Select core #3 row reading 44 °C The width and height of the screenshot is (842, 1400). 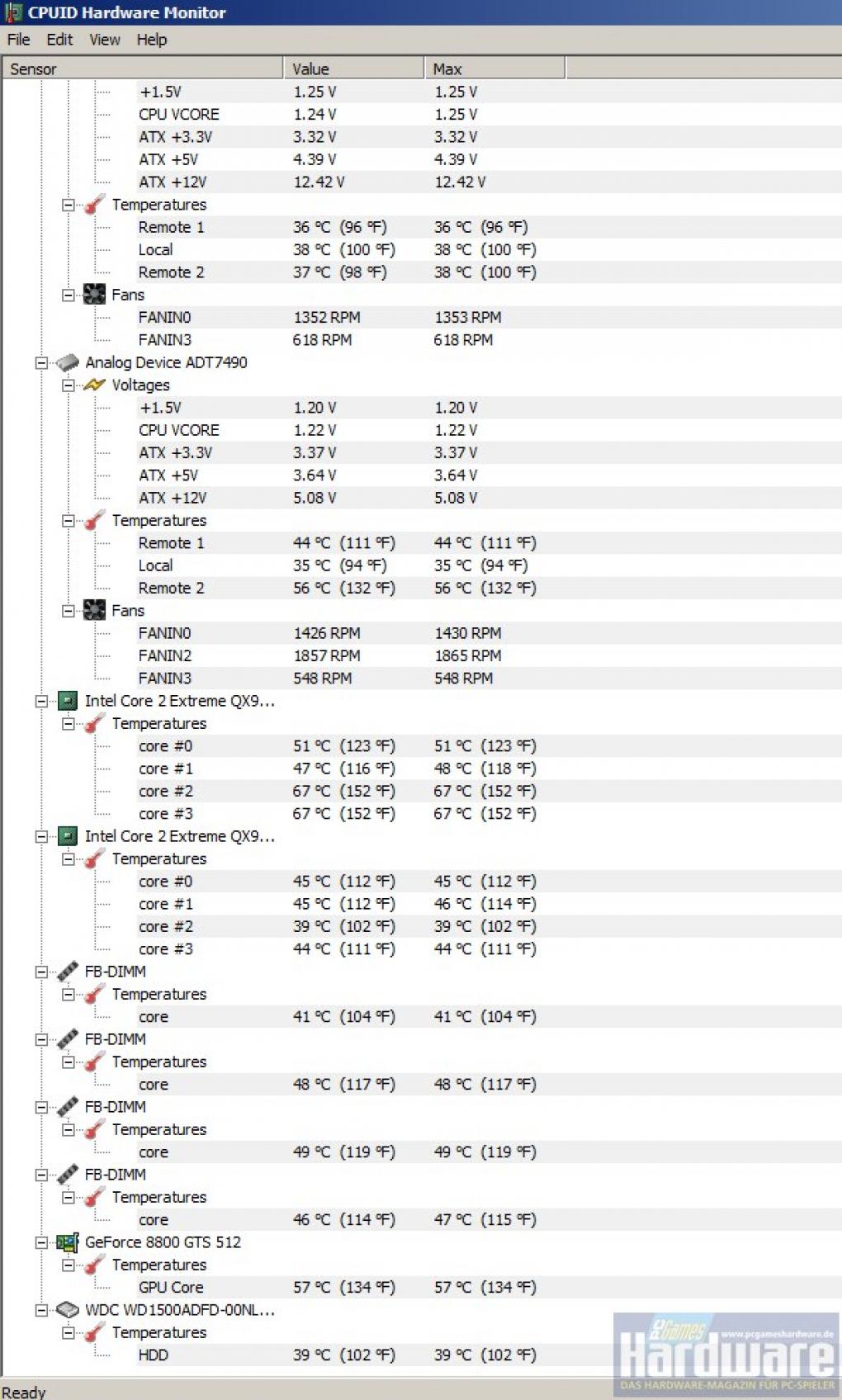tap(489, 949)
